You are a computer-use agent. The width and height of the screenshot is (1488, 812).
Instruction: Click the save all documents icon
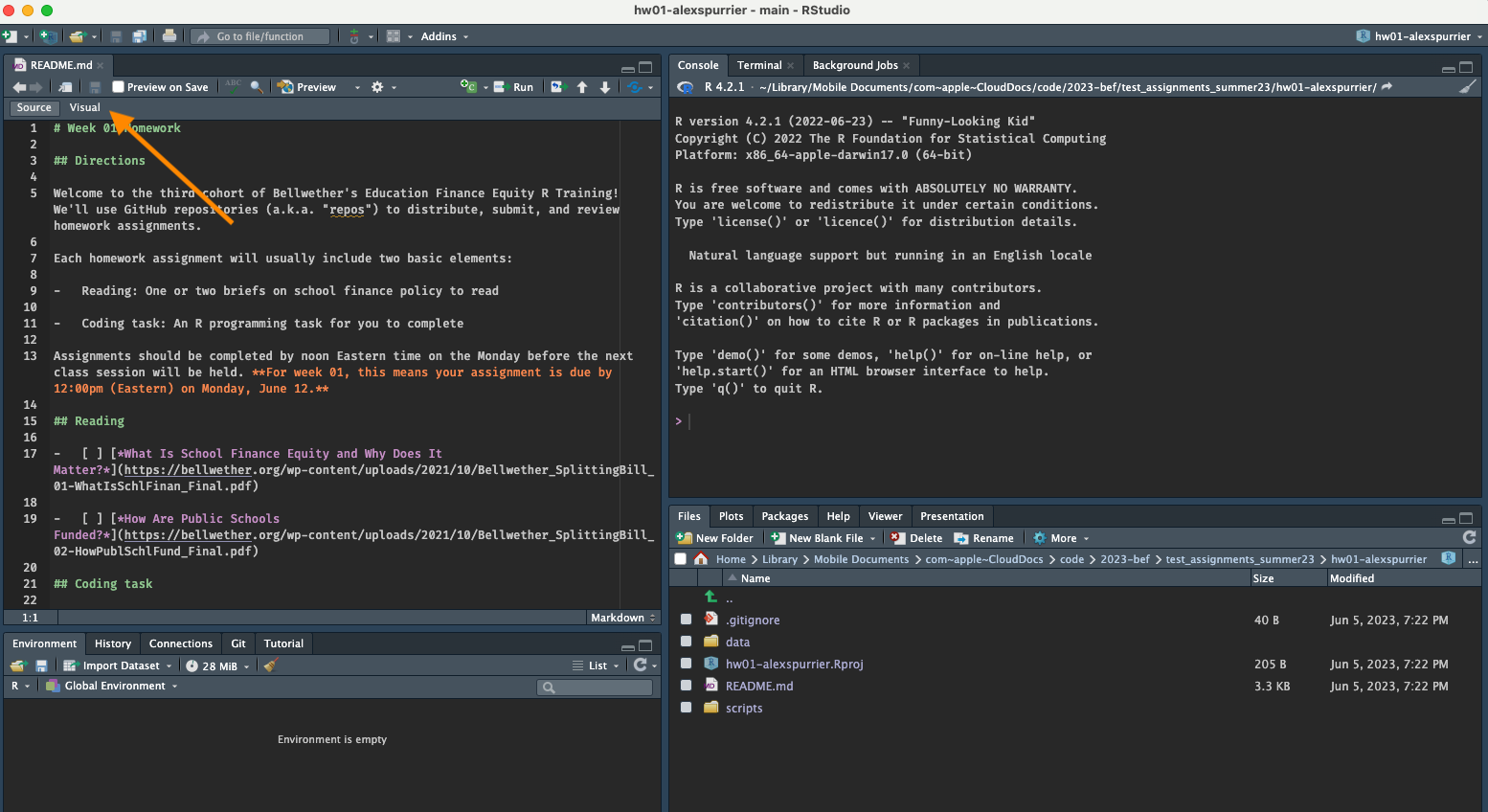(140, 36)
